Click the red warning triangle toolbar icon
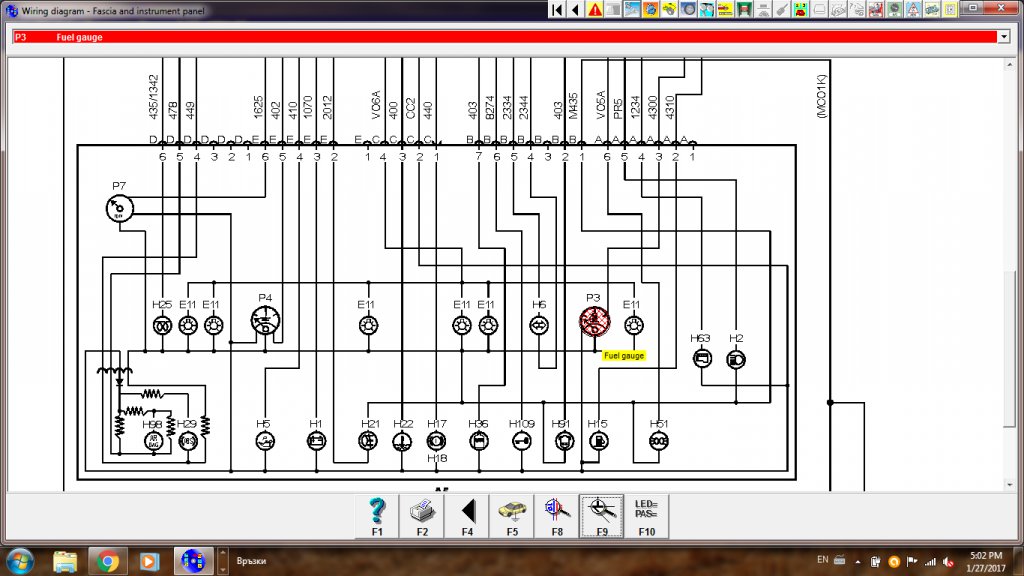This screenshot has height=576, width=1024. pyautogui.click(x=594, y=9)
